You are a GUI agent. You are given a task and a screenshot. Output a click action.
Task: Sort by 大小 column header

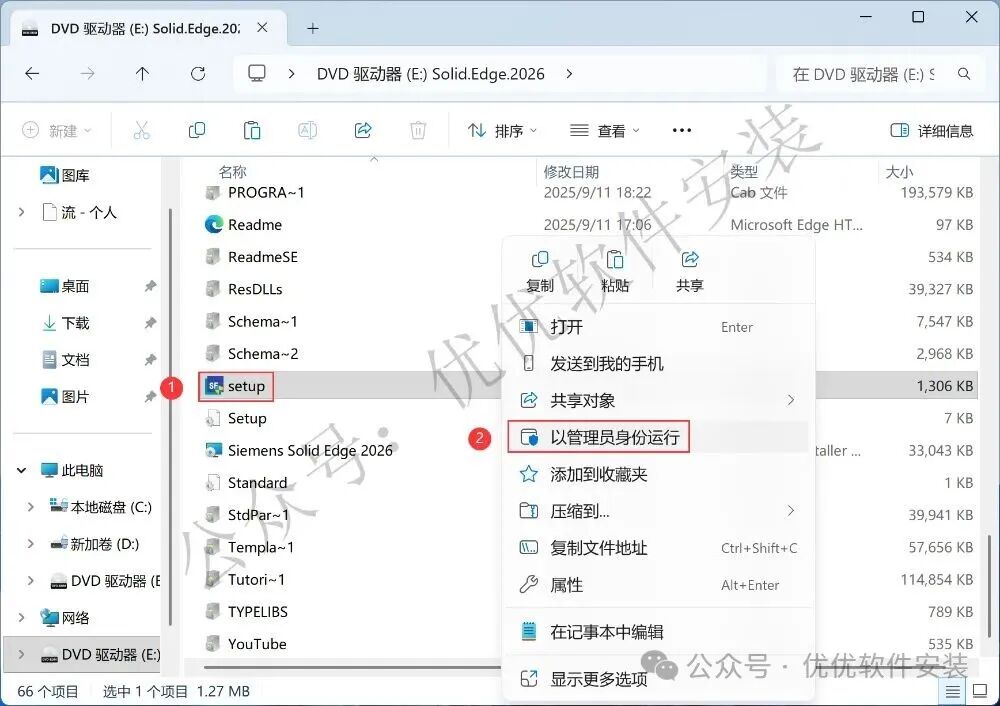899,172
